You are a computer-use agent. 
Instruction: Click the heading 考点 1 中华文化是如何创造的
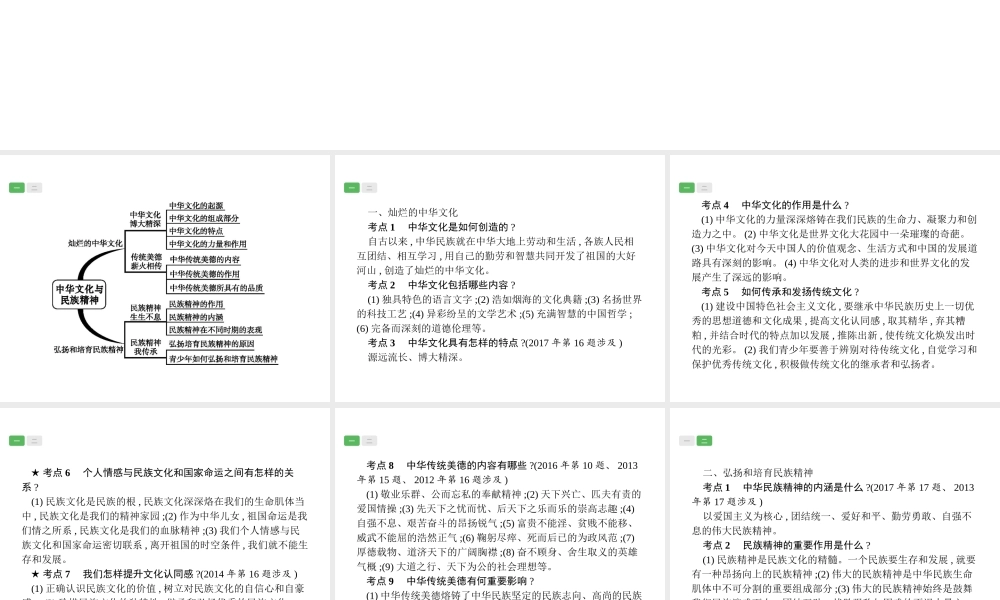tap(442, 227)
